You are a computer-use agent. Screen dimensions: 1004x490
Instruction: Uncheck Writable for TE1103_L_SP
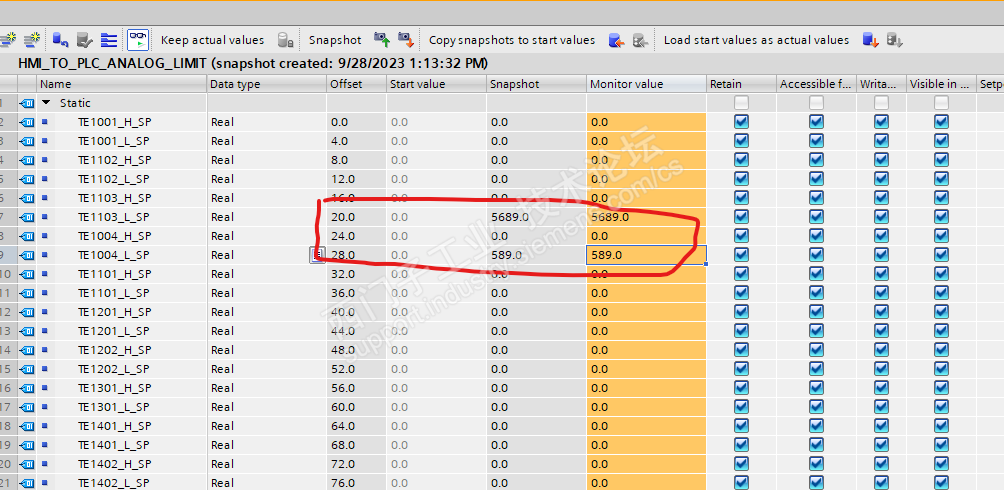[882, 216]
